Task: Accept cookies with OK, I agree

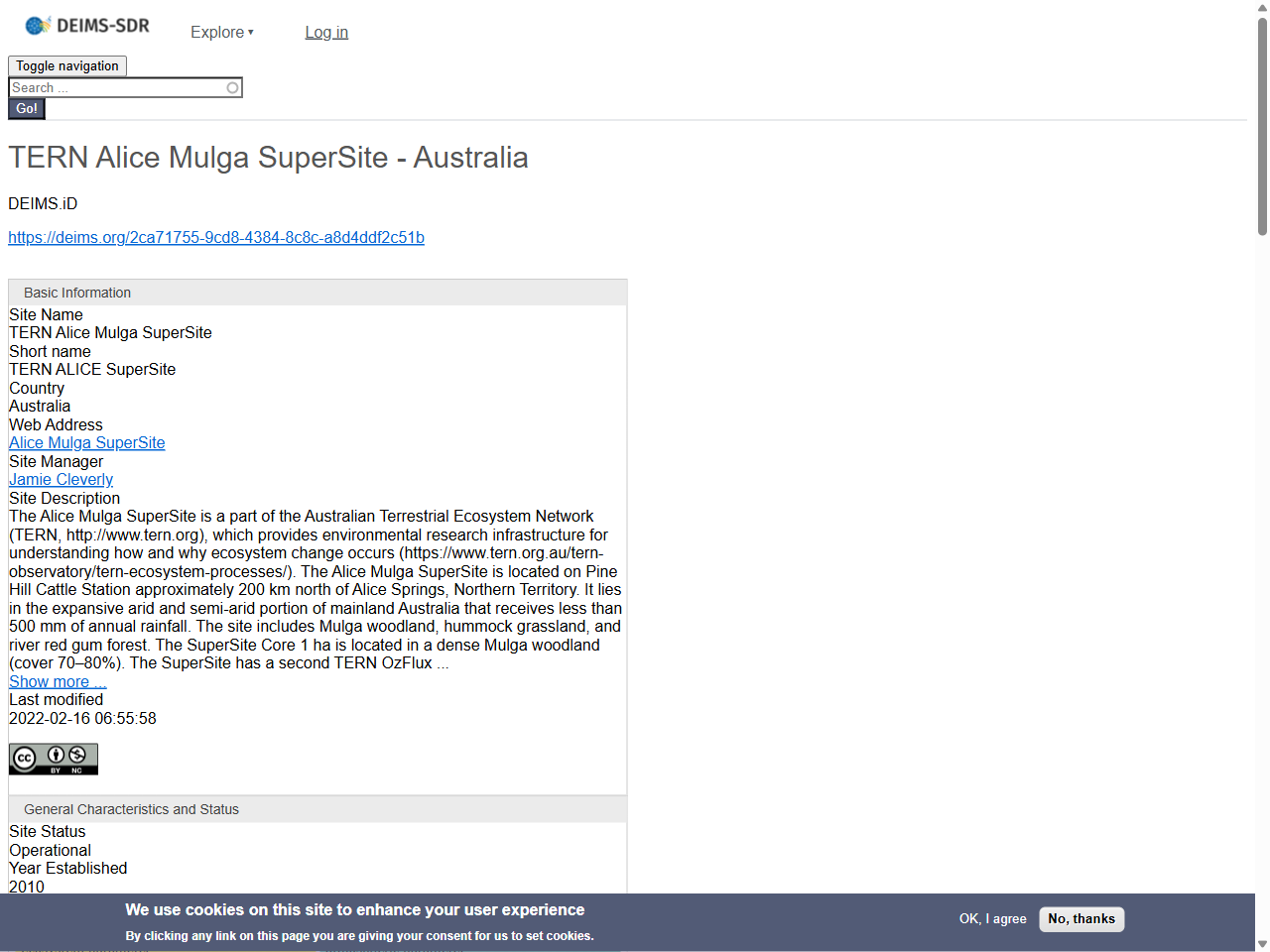Action: tap(993, 919)
